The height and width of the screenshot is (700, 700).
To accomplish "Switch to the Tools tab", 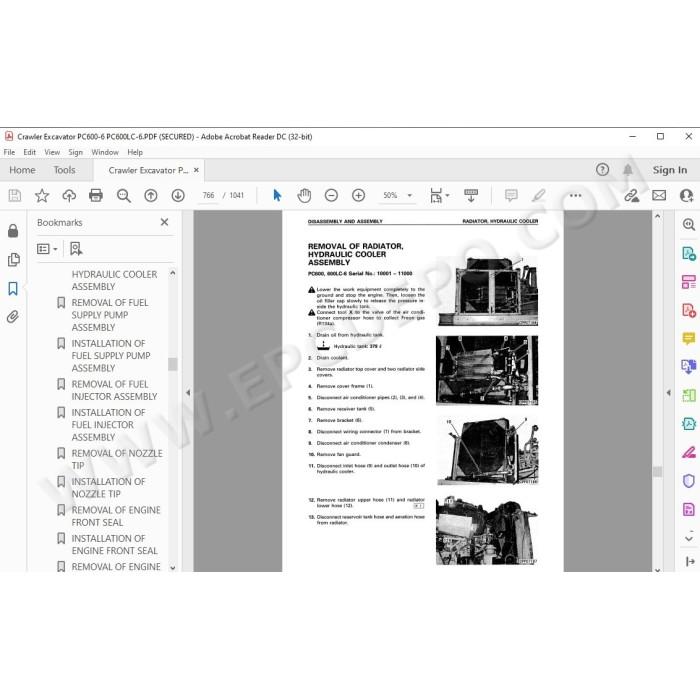I will click(64, 170).
